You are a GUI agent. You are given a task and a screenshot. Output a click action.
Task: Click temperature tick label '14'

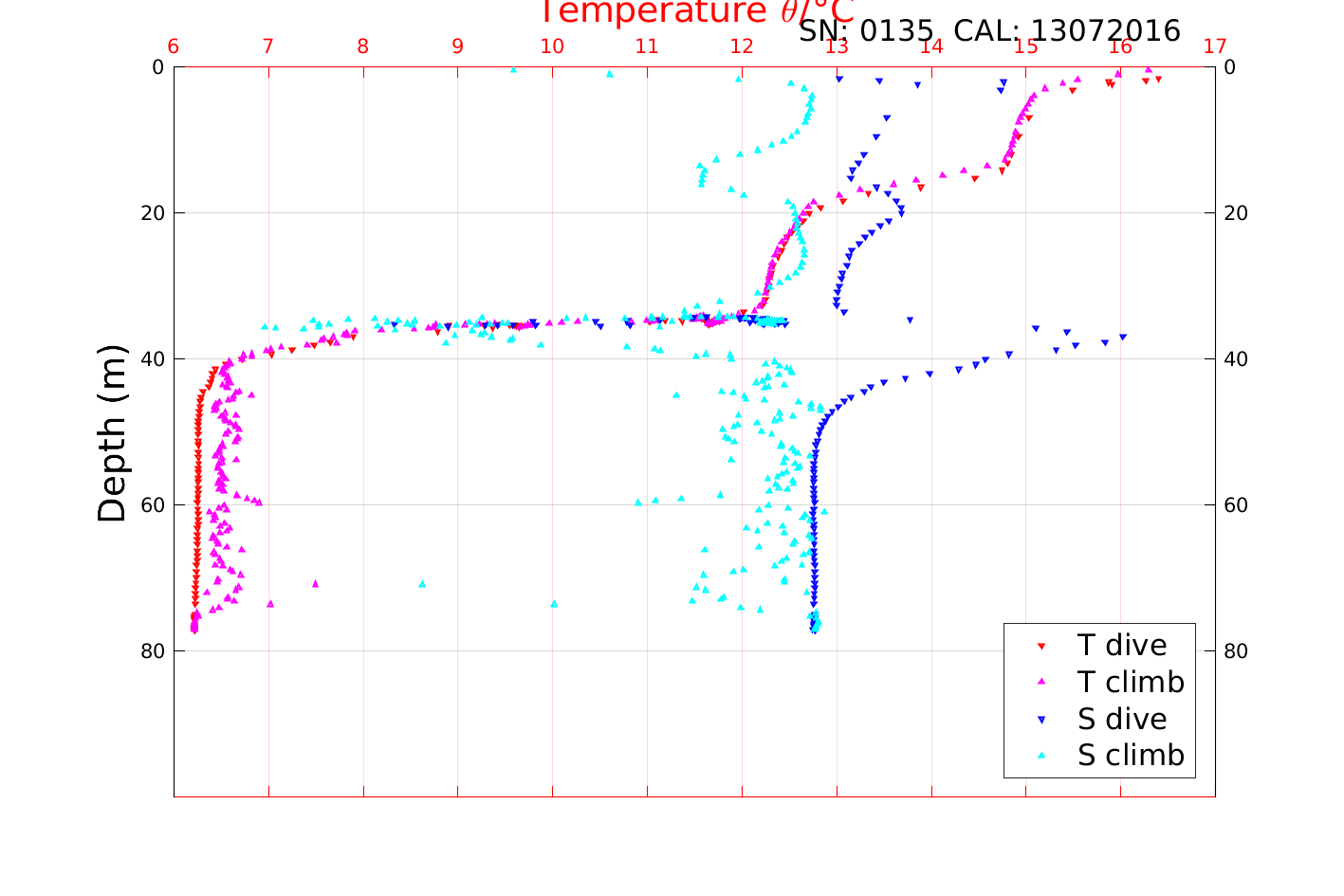[x=931, y=46]
